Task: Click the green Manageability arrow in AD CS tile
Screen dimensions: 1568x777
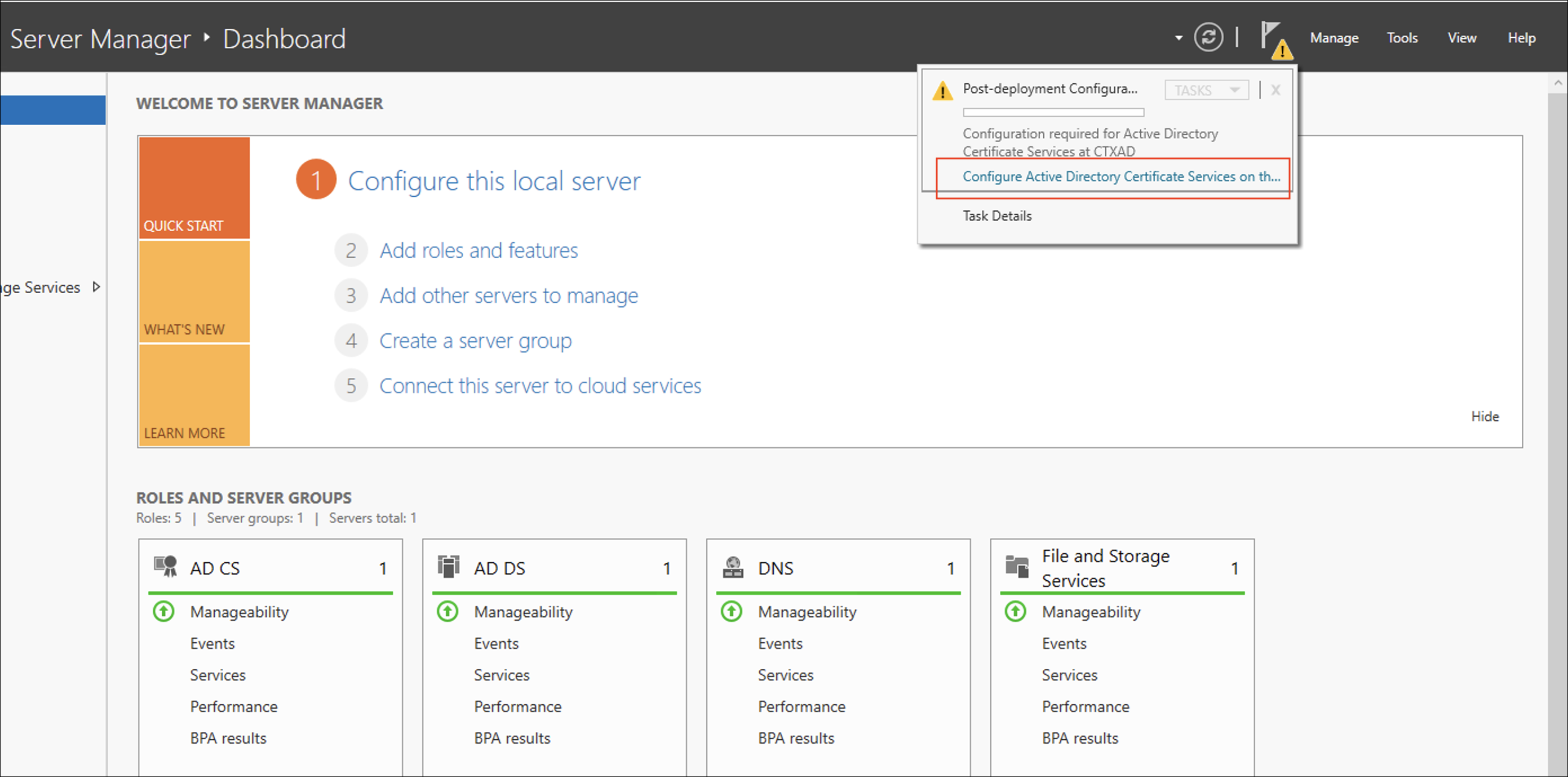Action: (163, 611)
